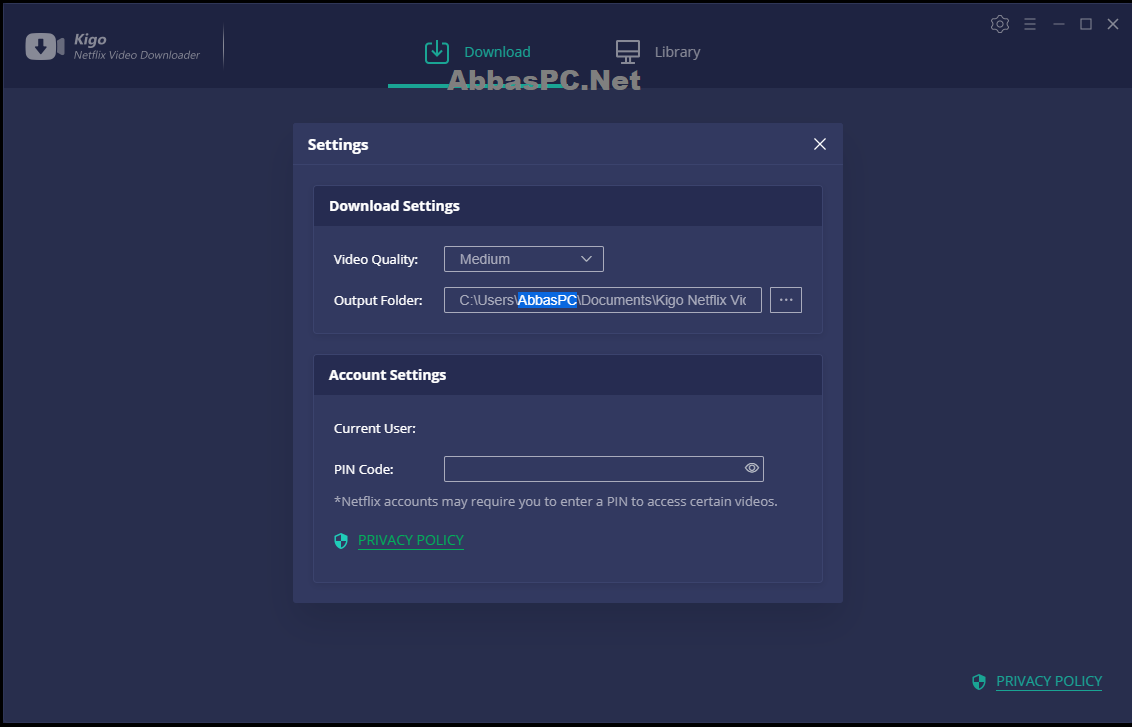1132x727 pixels.
Task: Click the Kigo downloader logo icon
Action: [x=45, y=46]
